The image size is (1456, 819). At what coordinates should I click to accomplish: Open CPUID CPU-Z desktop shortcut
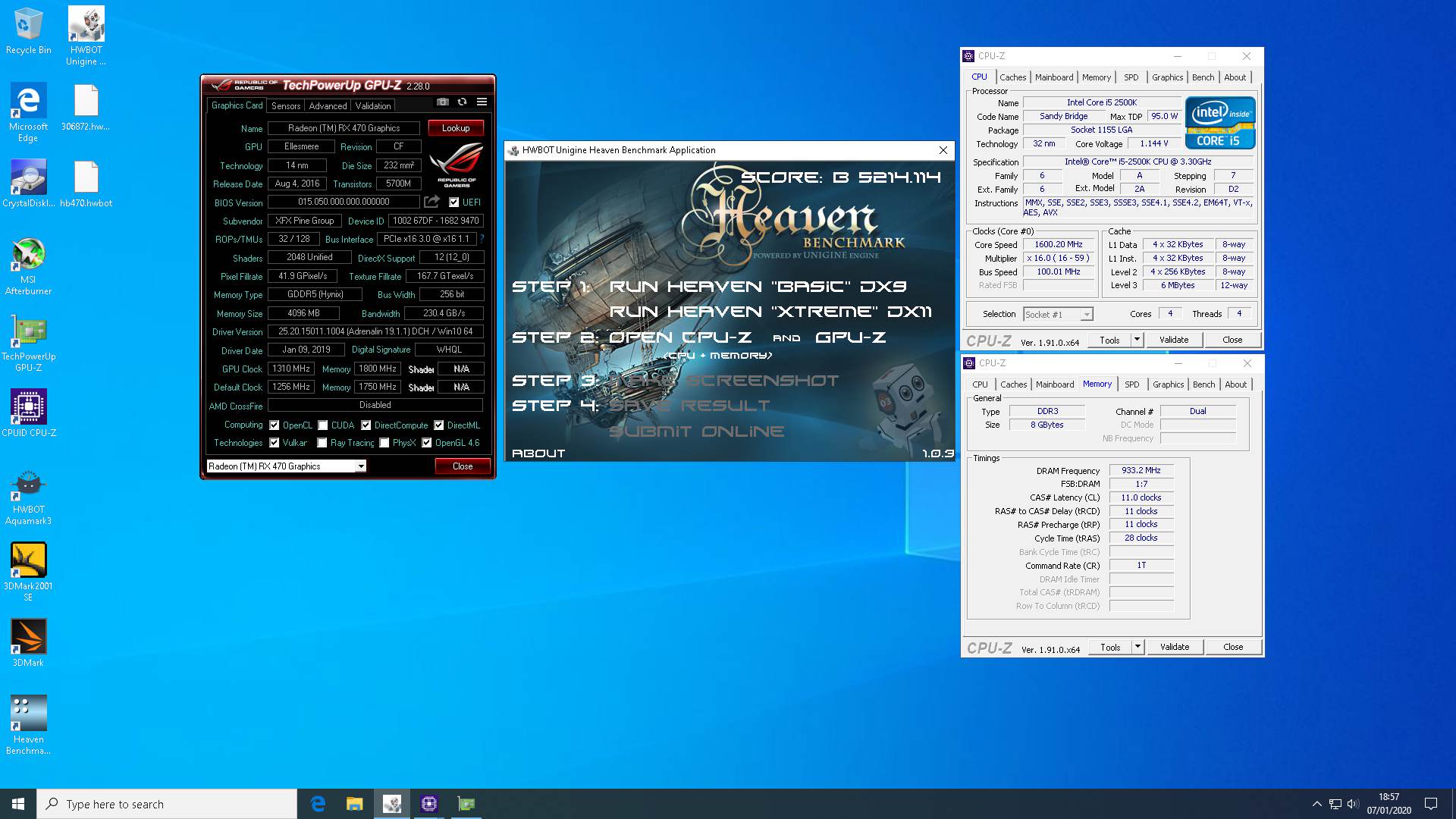[28, 413]
